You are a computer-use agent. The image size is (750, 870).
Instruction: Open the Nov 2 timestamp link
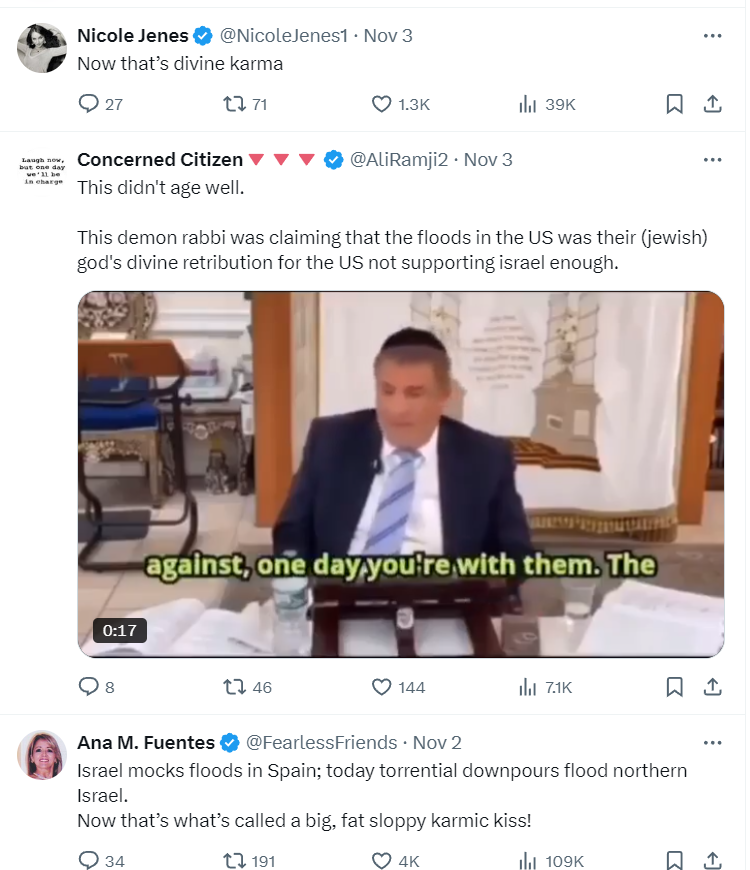(x=437, y=743)
